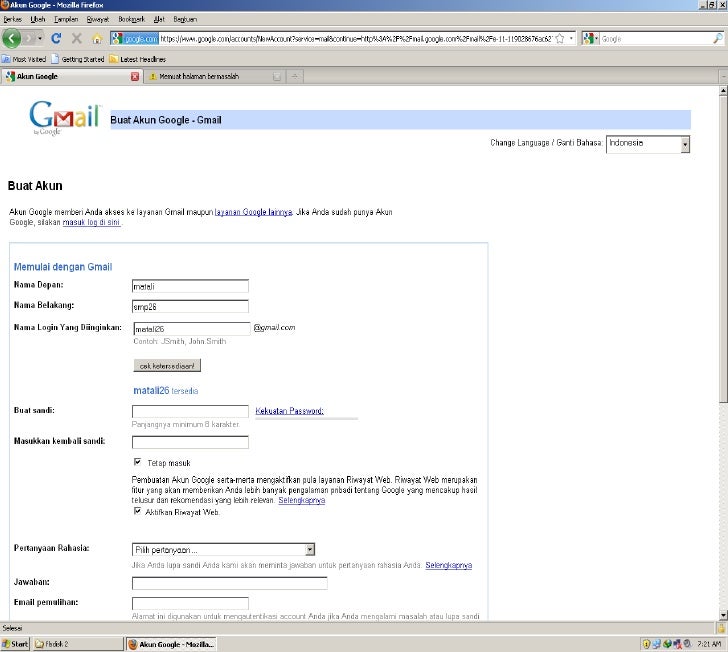Open the Tampilan menu
The image size is (728, 652).
tap(66, 19)
